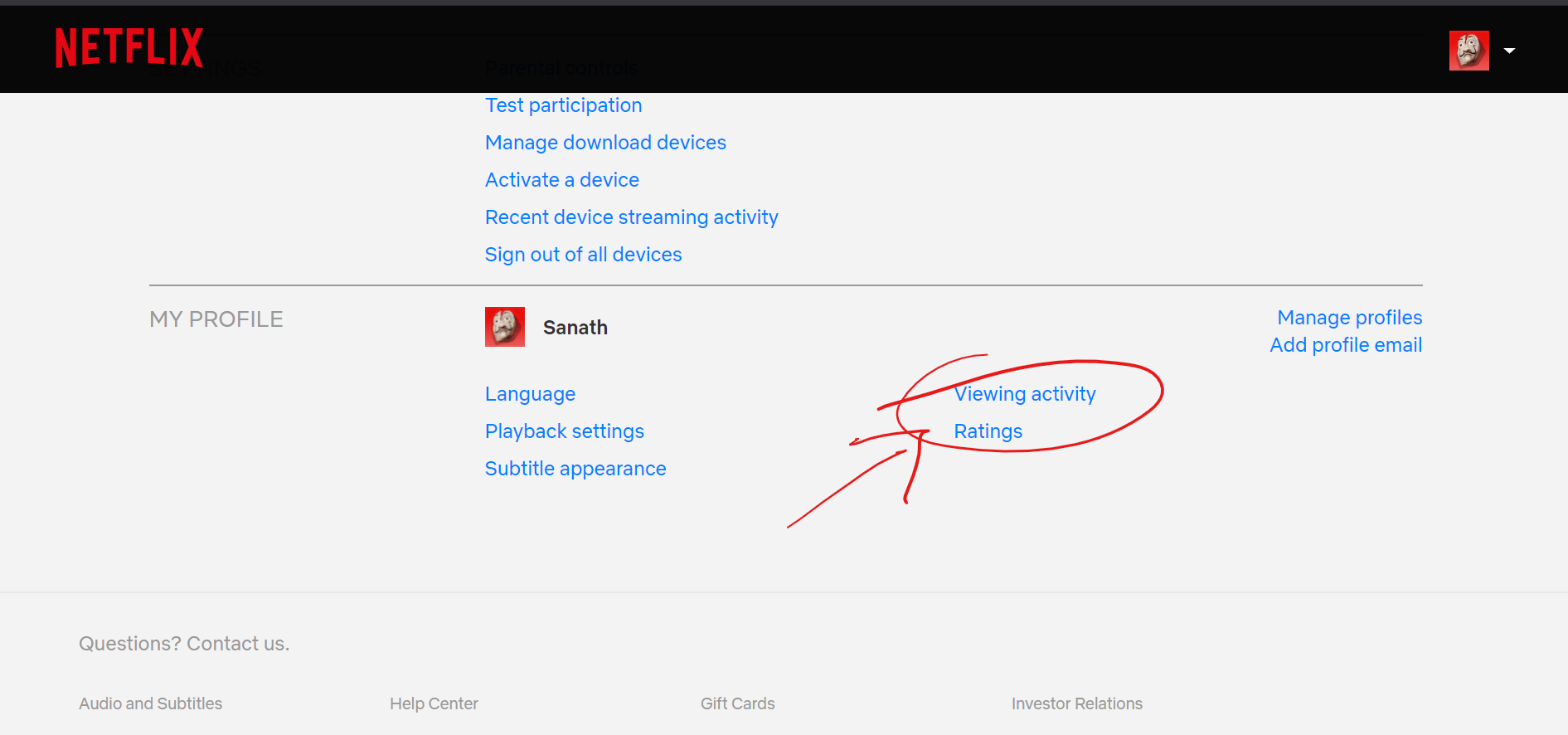
Task: Click the Netflix logo
Action: click(129, 47)
